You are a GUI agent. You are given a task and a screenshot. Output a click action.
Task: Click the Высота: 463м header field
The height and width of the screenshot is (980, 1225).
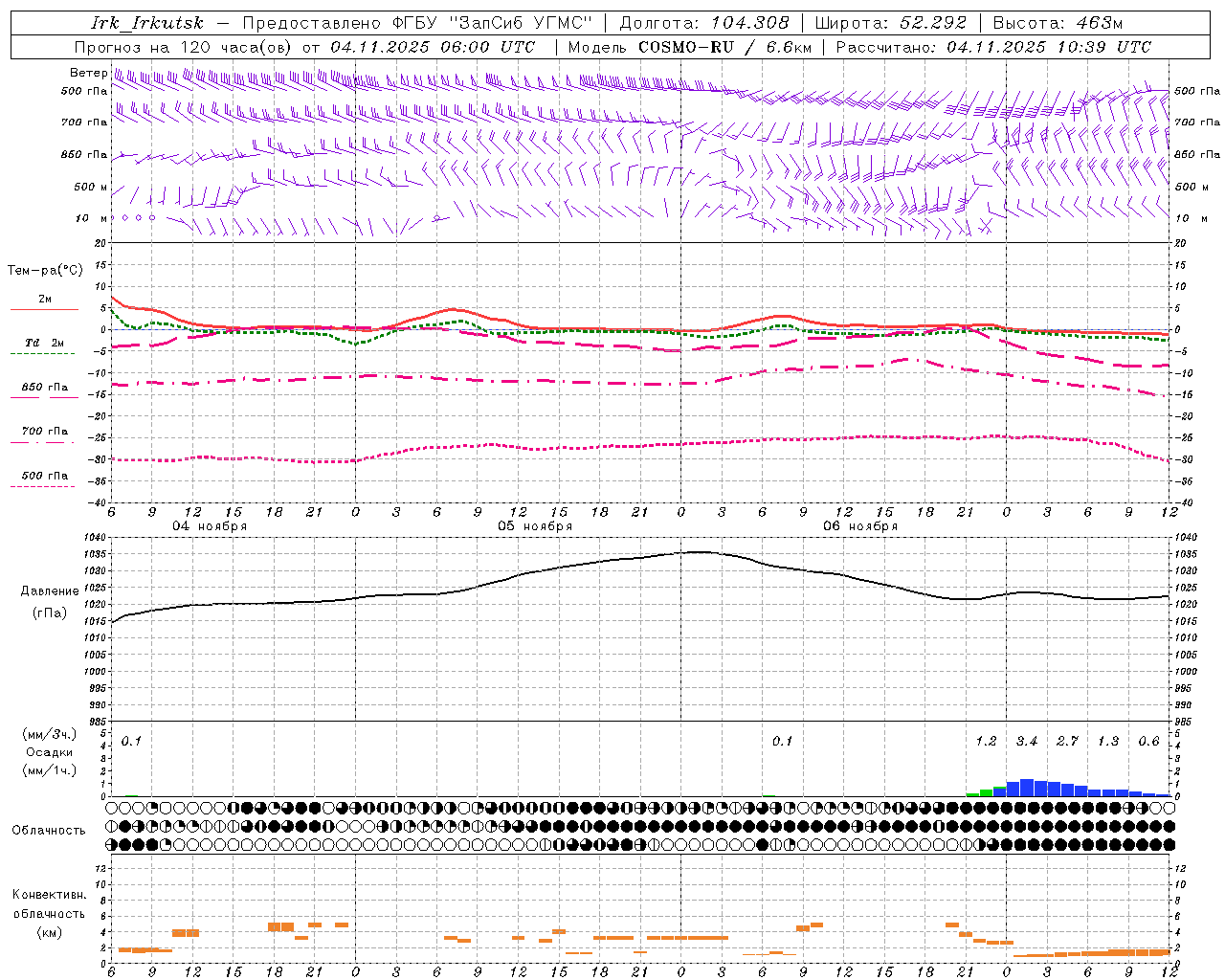tap(1058, 23)
